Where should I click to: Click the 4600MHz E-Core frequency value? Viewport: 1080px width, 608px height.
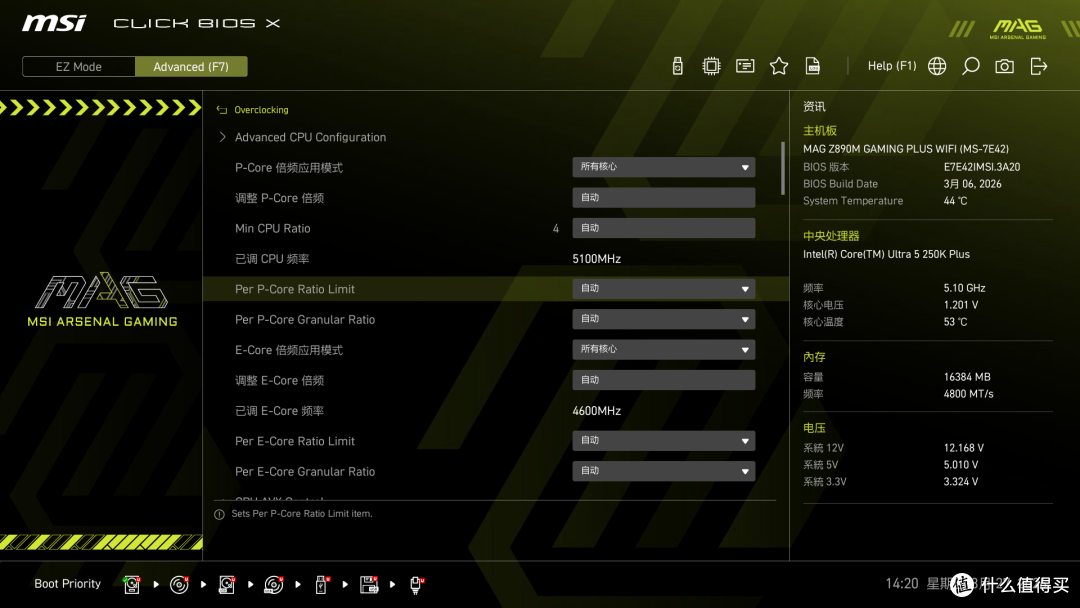click(x=596, y=411)
